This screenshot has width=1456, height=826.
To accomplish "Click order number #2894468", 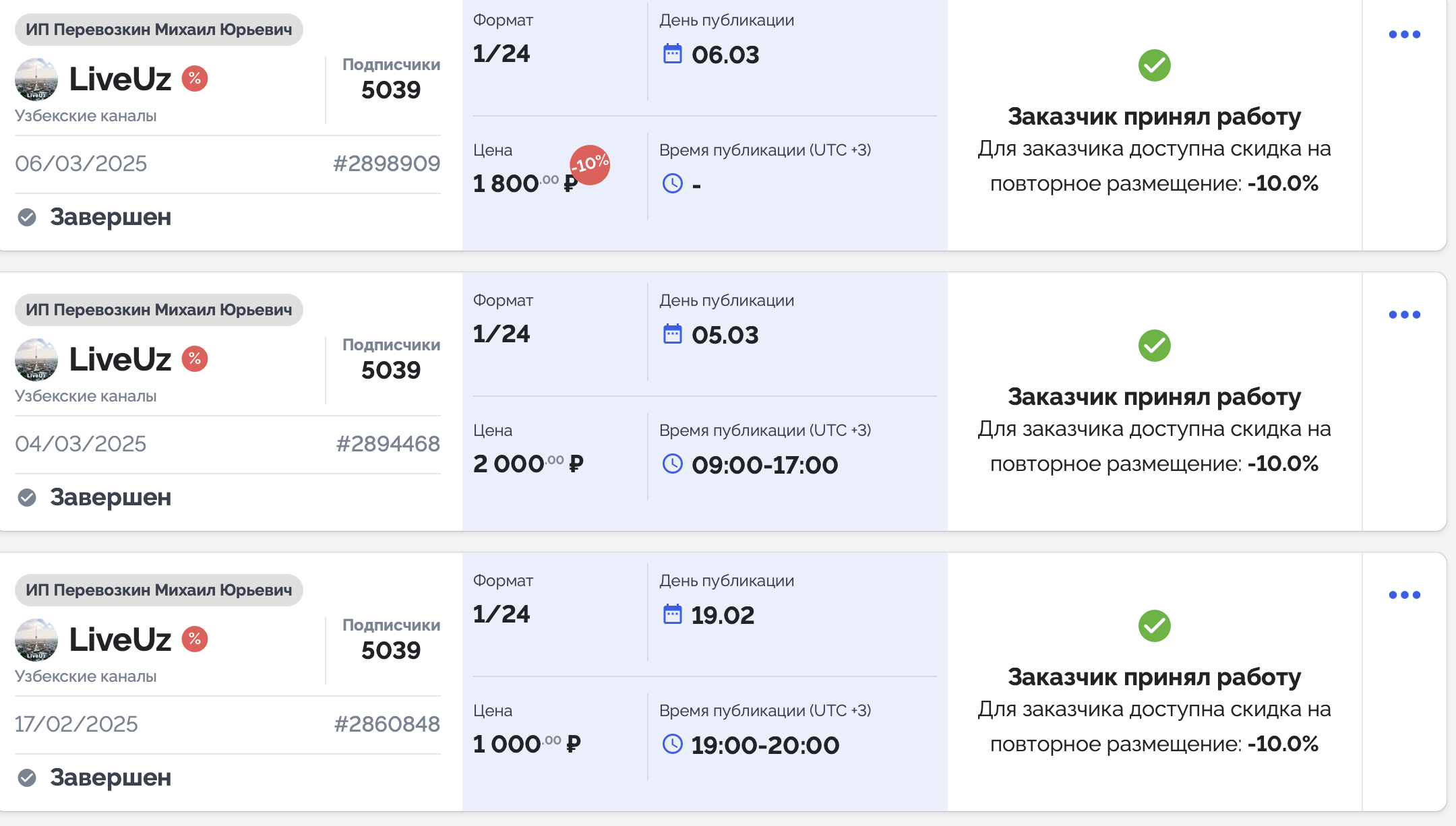I will tap(388, 443).
